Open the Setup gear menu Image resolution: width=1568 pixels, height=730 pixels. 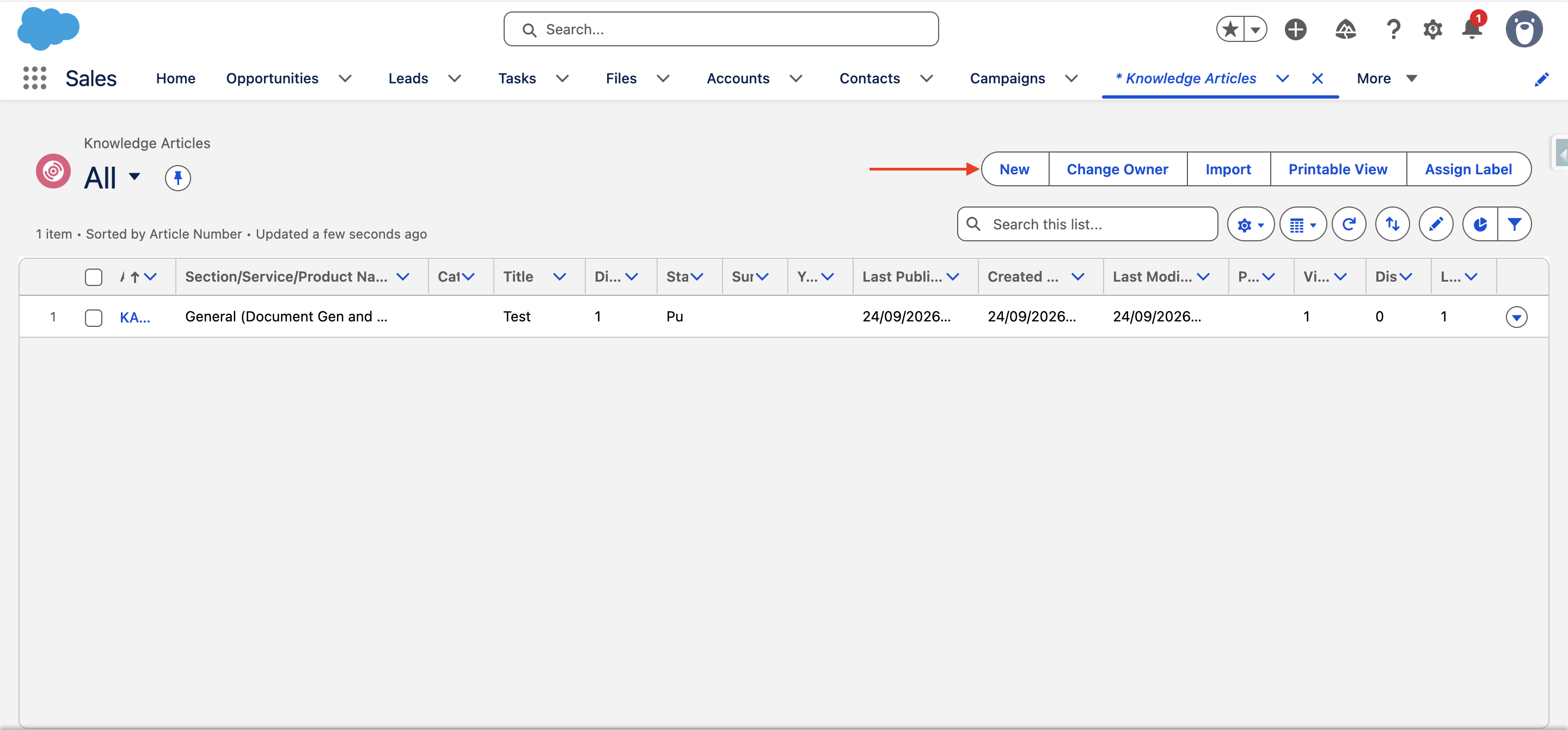point(1432,29)
